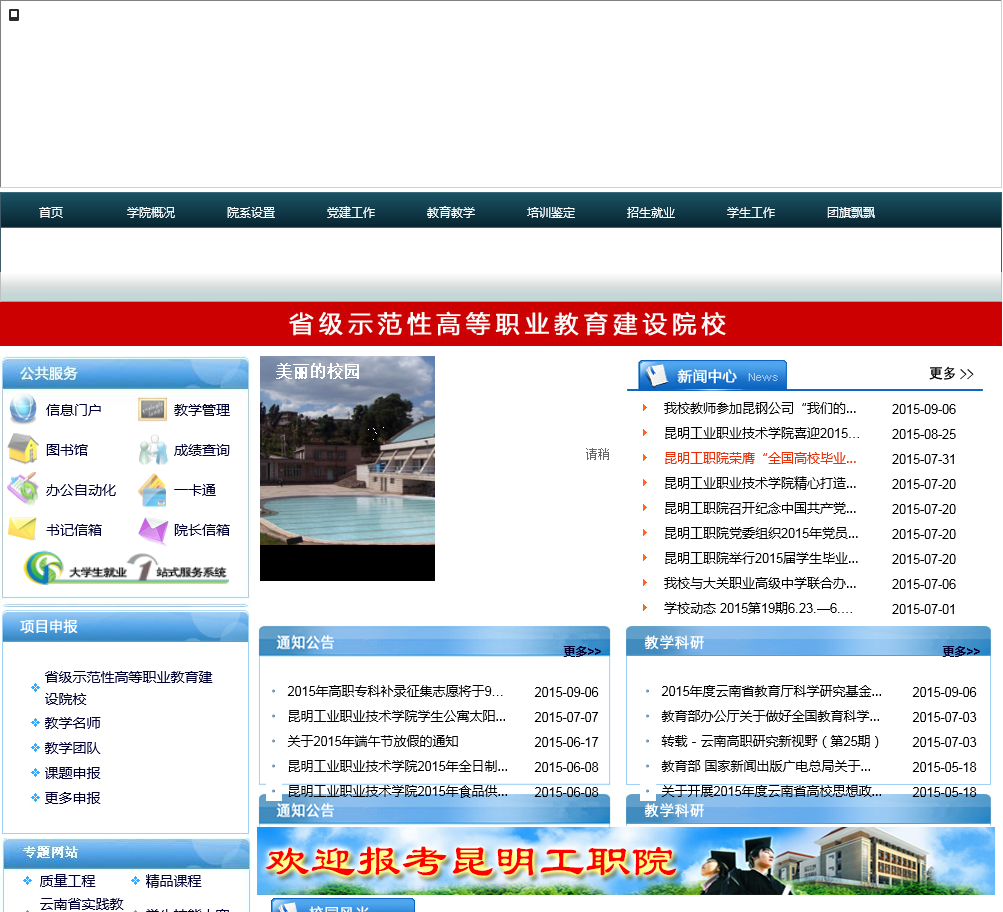Open the 成绩查询 people icon
Image resolution: width=1003 pixels, height=912 pixels.
pyautogui.click(x=152, y=451)
